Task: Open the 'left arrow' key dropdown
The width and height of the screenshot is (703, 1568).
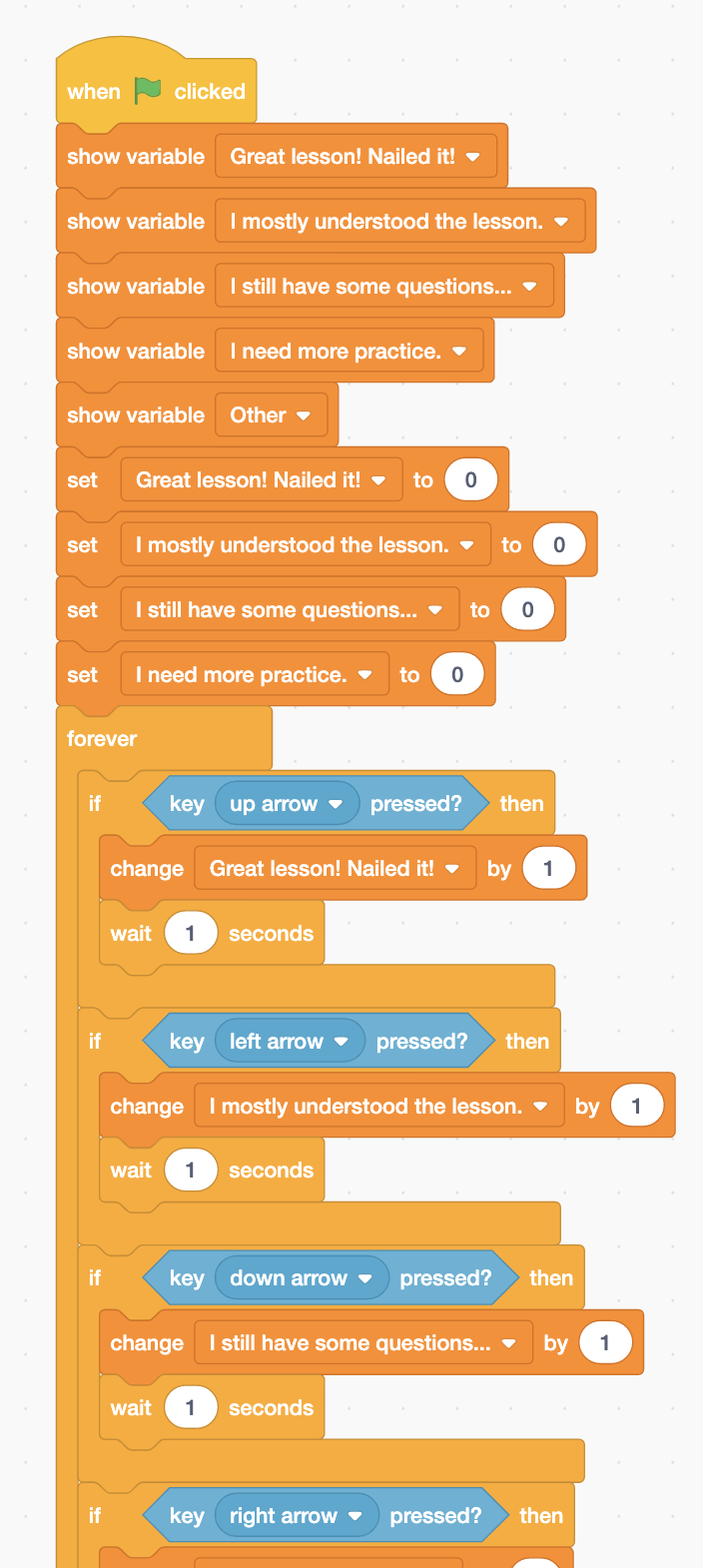Action: click(x=341, y=1042)
